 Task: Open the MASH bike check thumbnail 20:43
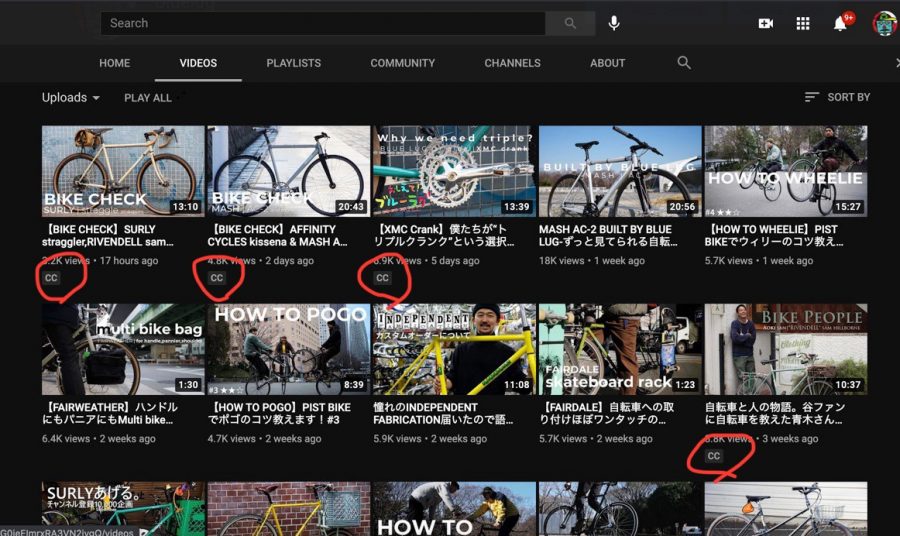(x=289, y=171)
